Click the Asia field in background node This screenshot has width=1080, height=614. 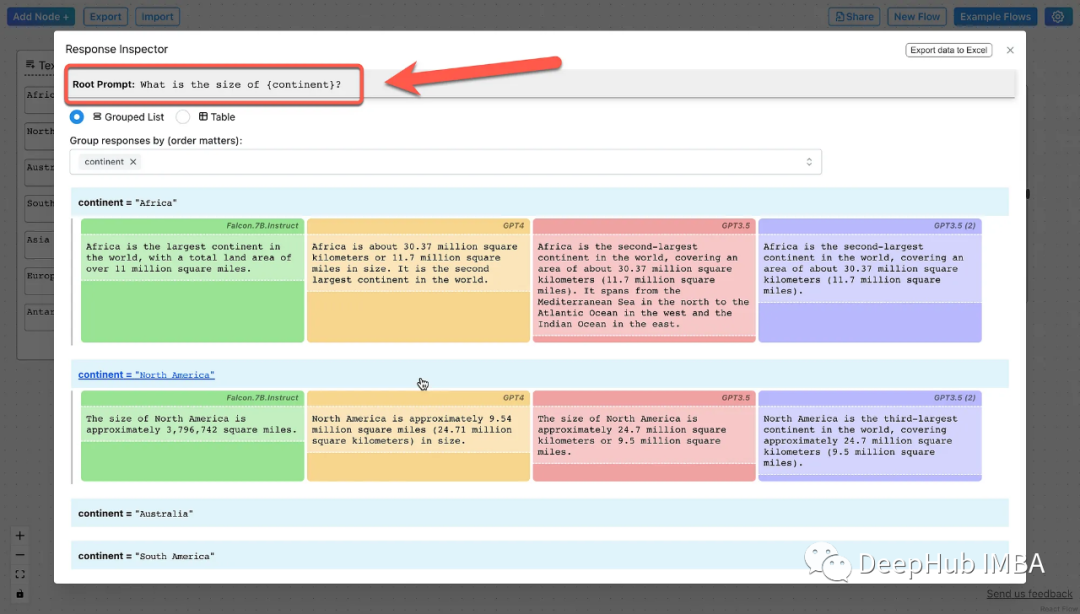[x=39, y=244]
